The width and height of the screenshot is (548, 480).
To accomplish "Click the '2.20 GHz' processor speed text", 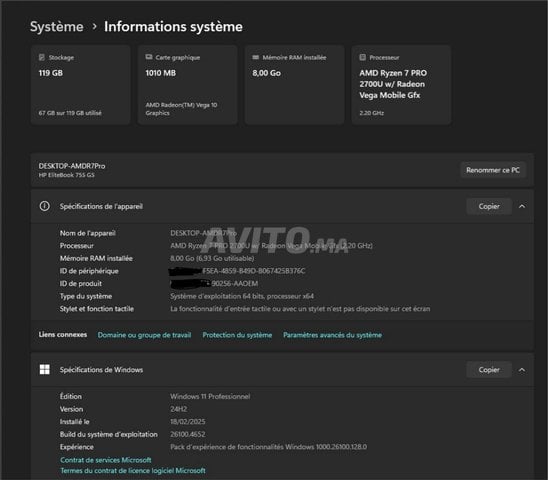I will 372,113.
